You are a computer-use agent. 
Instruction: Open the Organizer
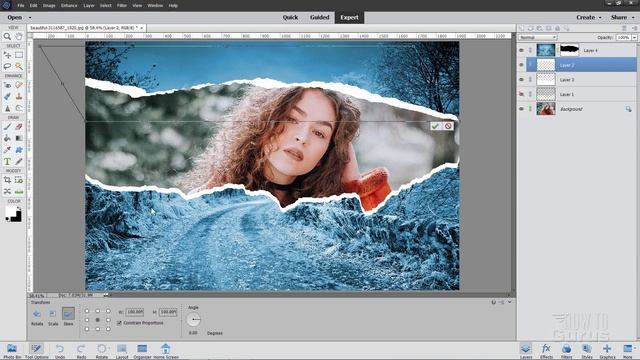click(142, 351)
